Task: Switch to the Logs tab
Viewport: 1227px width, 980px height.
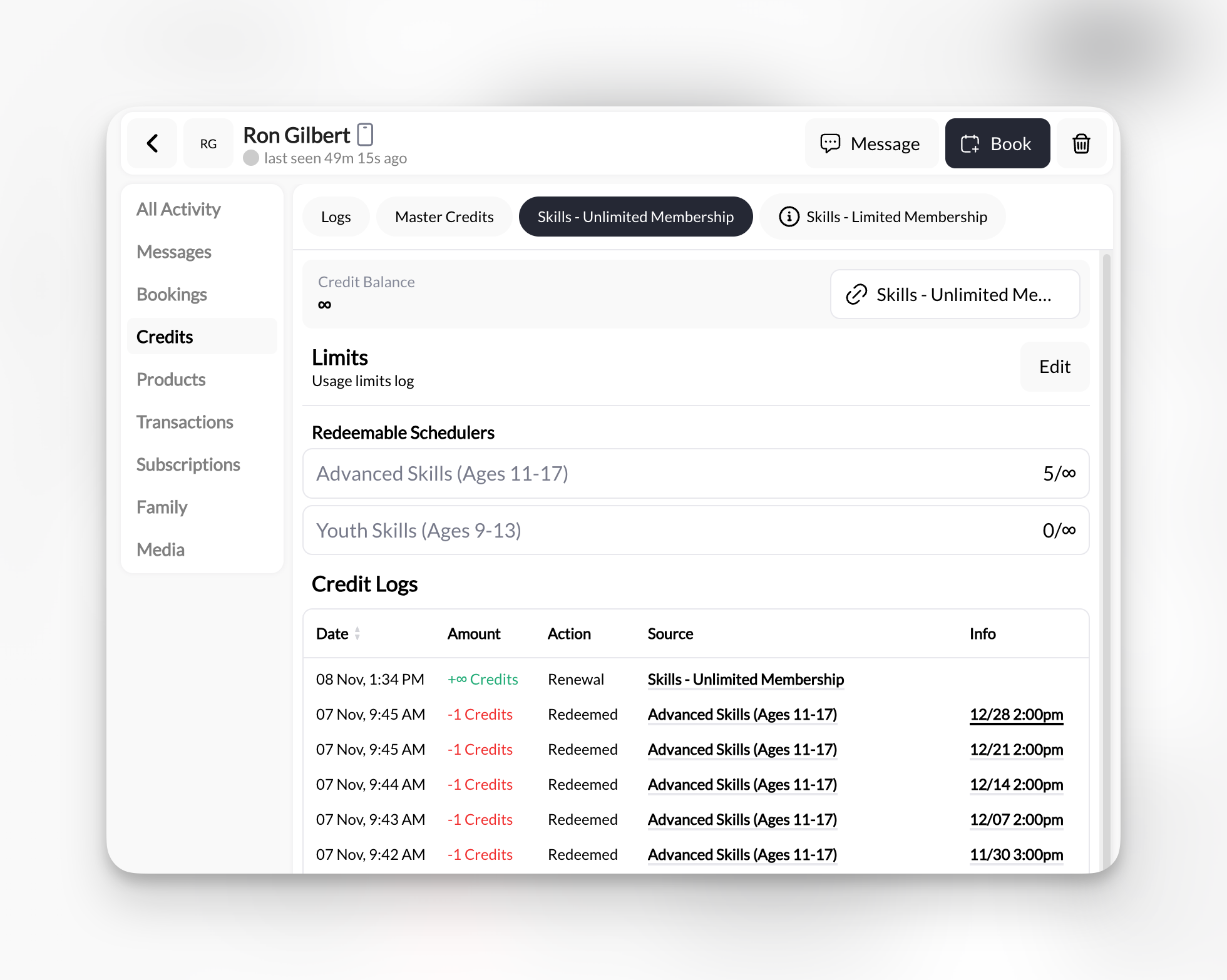Action: pyautogui.click(x=336, y=217)
